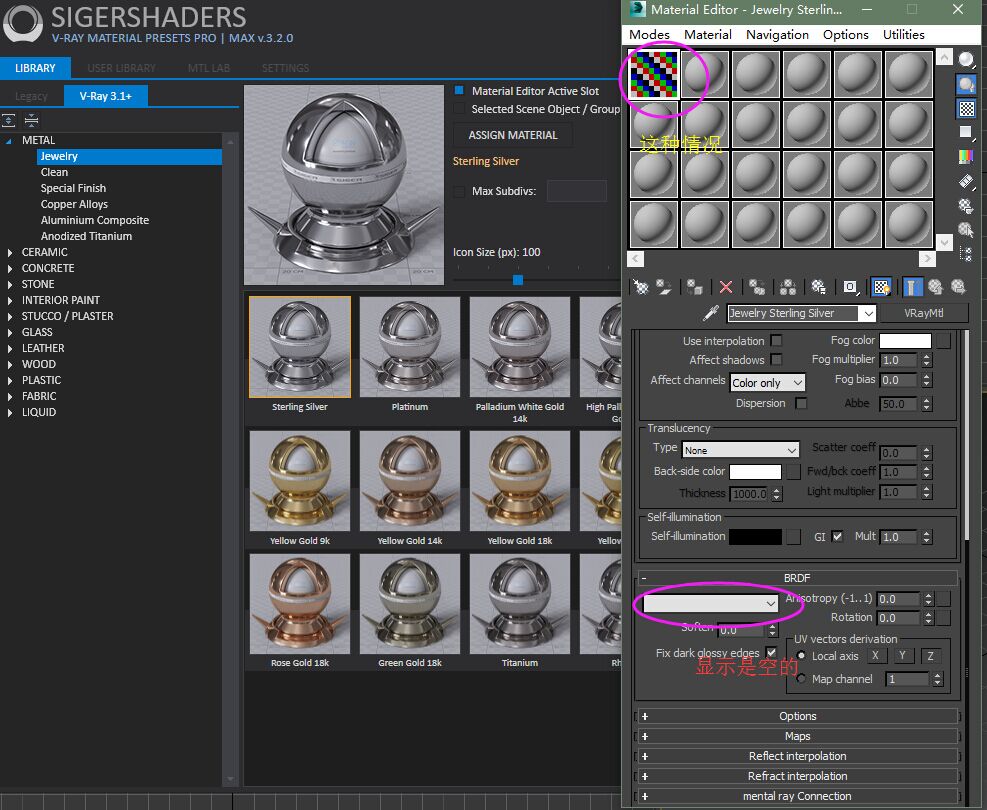Screen dimensions: 987x810
Task: Expand the CERAMIC category
Action: click(9, 252)
